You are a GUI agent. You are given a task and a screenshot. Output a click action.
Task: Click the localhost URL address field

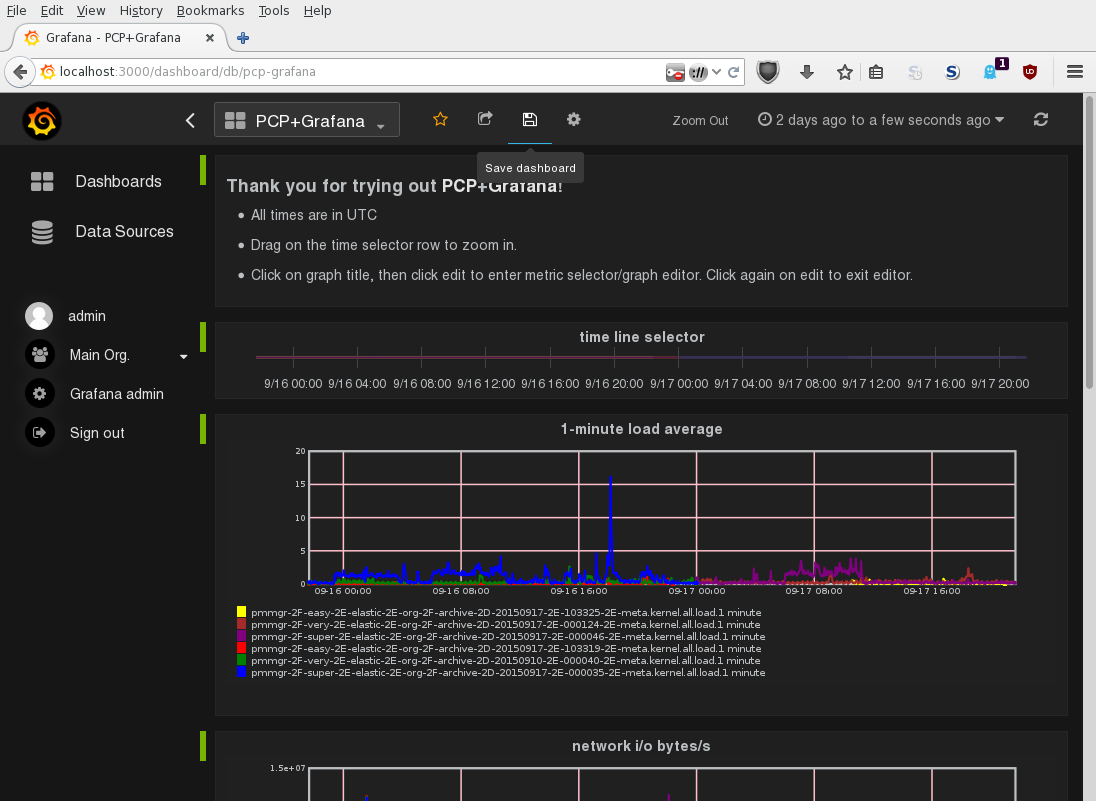click(x=349, y=72)
